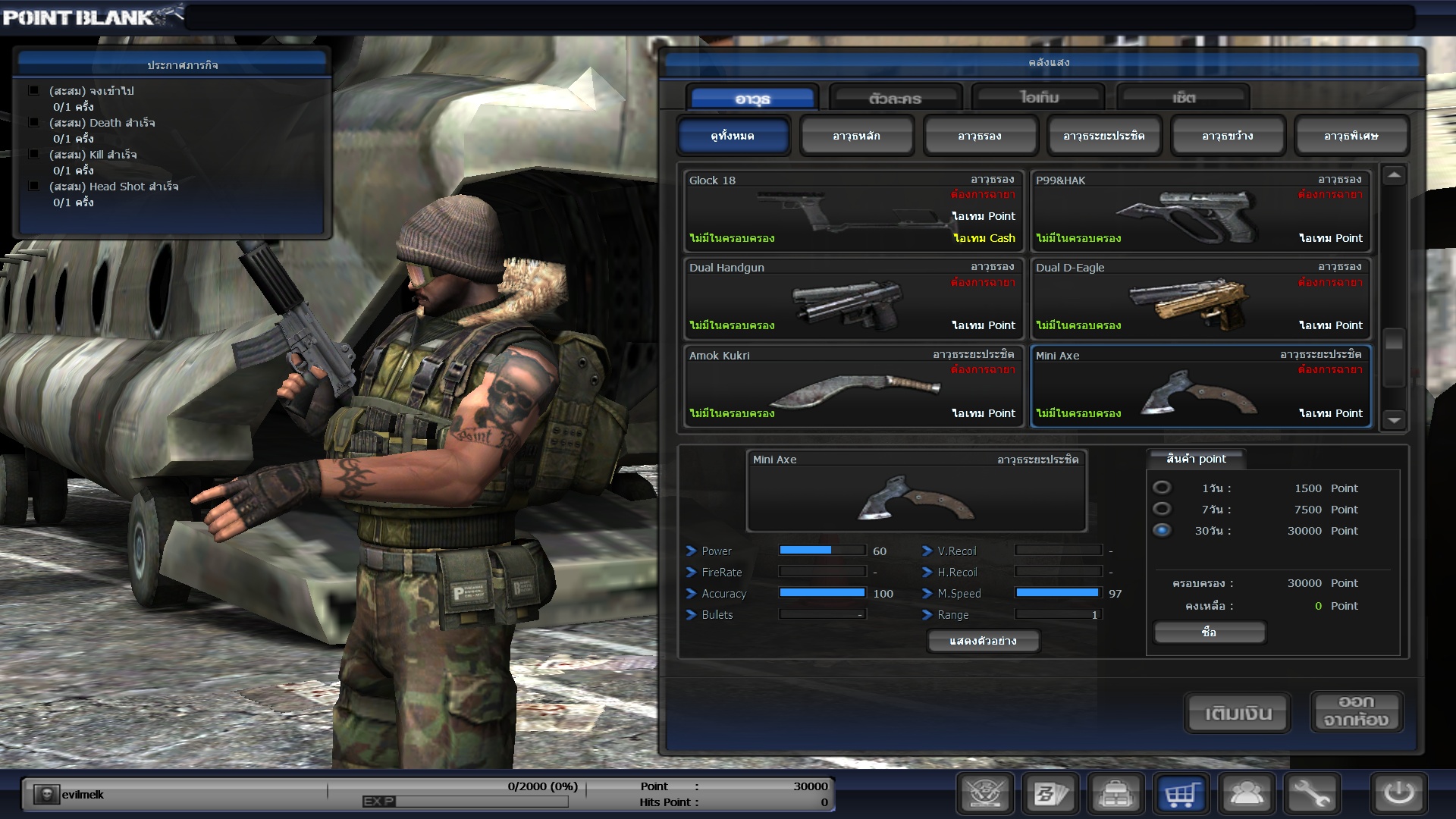
Task: Select the 30-day 30000 Point option
Action: point(1162,530)
